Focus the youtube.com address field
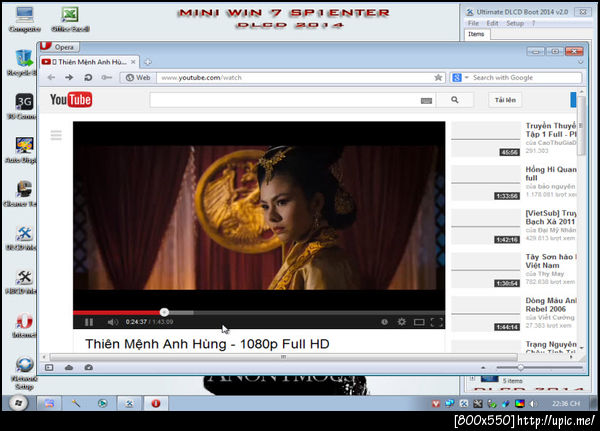This screenshot has width=600, height=431. [x=295, y=77]
